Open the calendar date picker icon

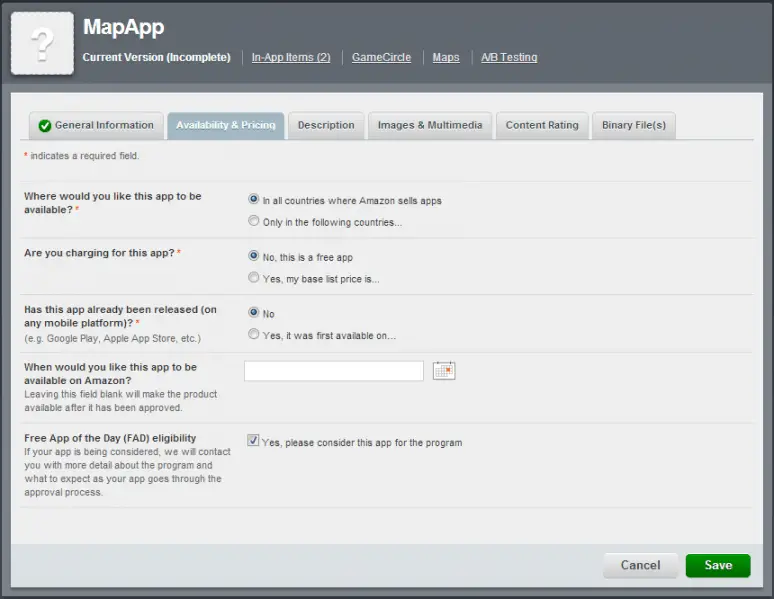pos(443,371)
